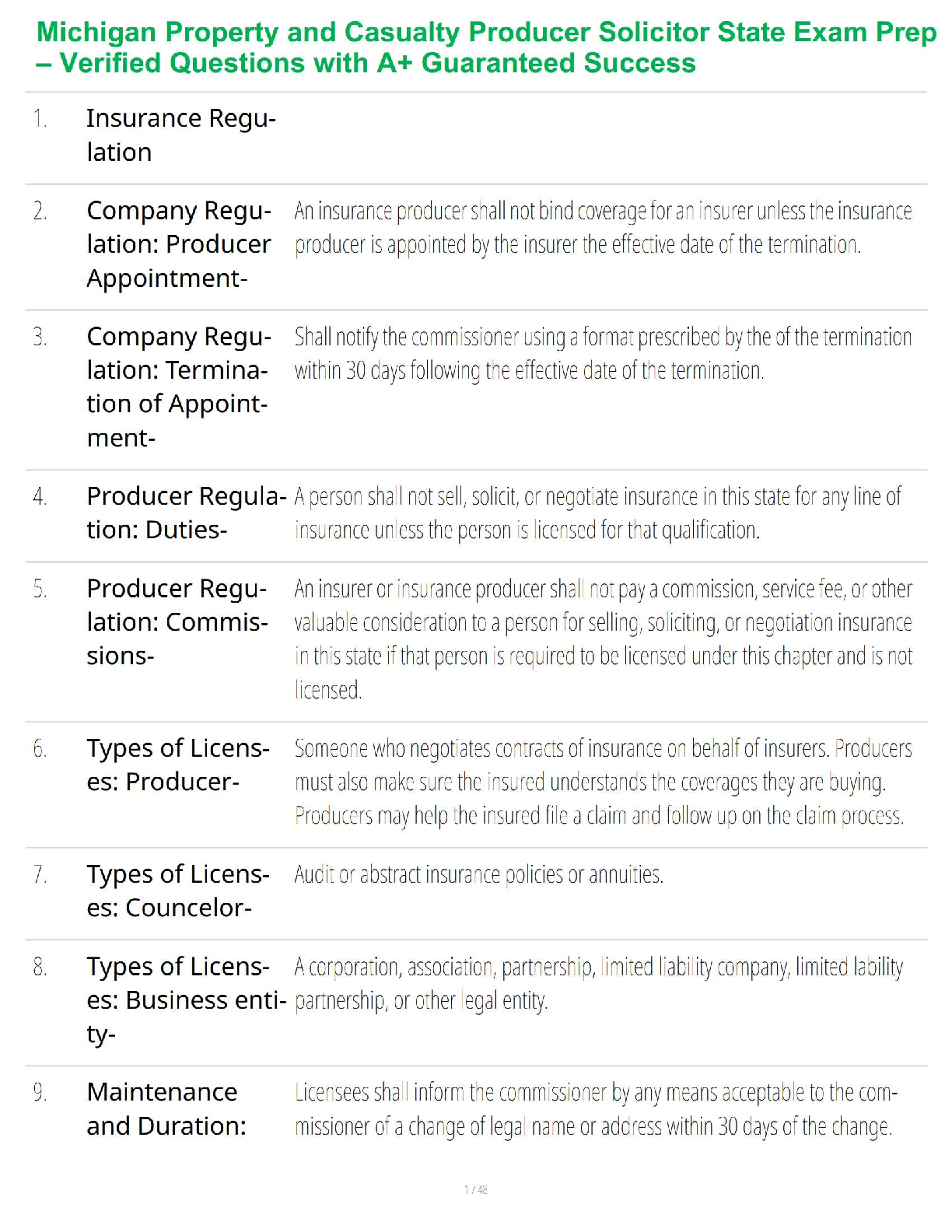The width and height of the screenshot is (952, 1232).
Task: Click the definition starting "Someone who negotiates contracts"
Action: (x=603, y=782)
